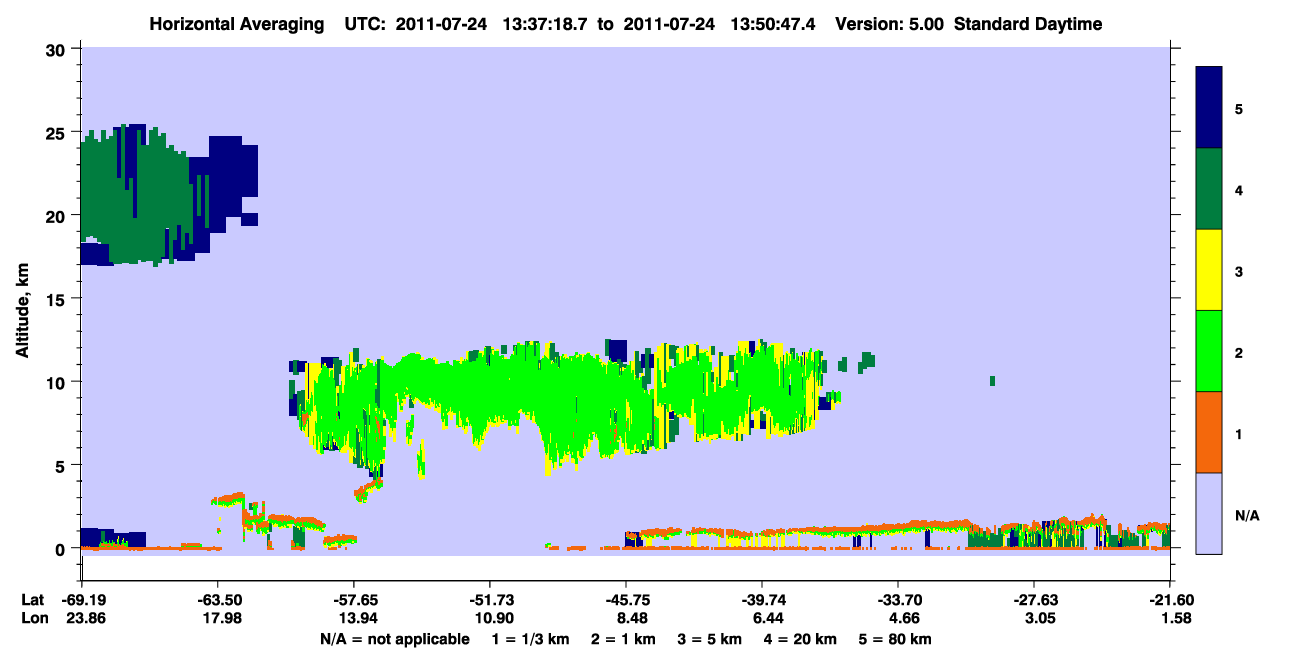
Task: Click the bright green color bar segment labeled 2
Action: 1209,351
